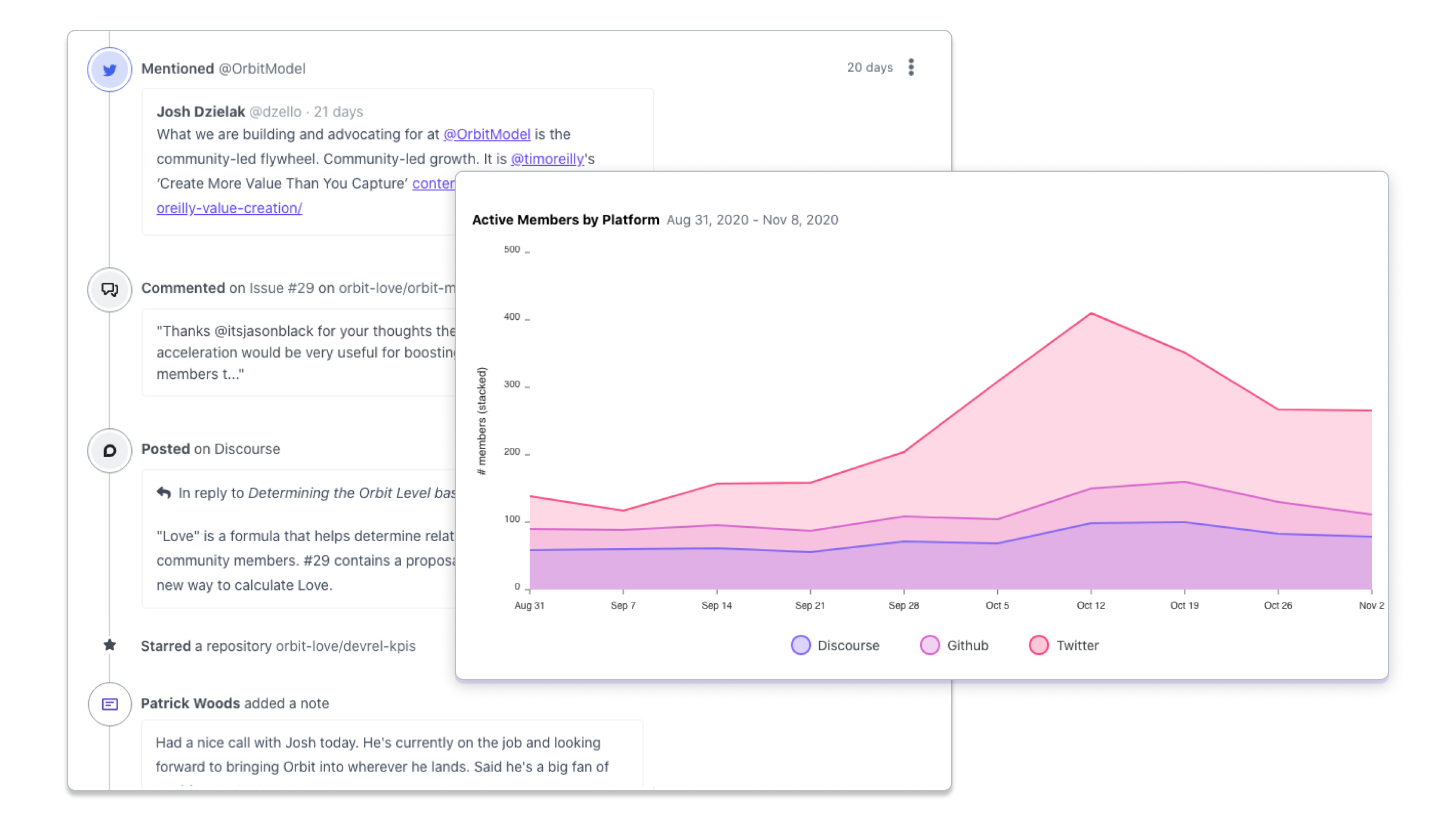Click the In reply to Determining the Orbit Level text
Viewport: 1456px width, 828px height.
tap(316, 493)
